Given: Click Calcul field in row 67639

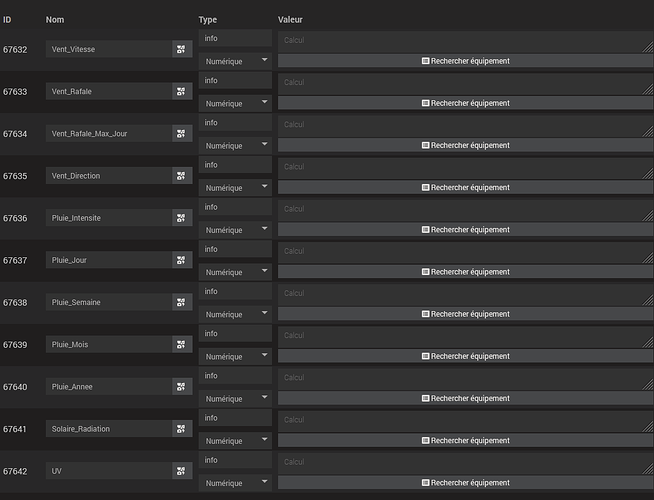Looking at the screenshot, I should pos(465,337).
